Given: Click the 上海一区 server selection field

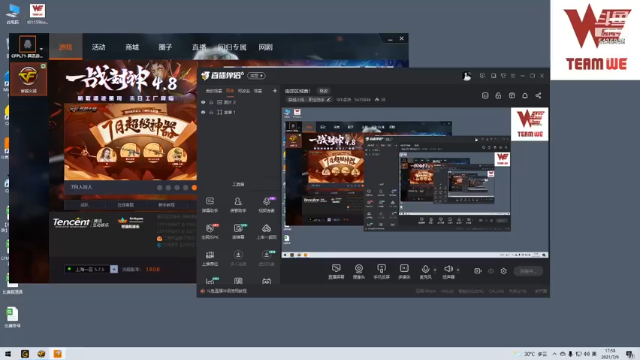Looking at the screenshot, I should click(87, 269).
